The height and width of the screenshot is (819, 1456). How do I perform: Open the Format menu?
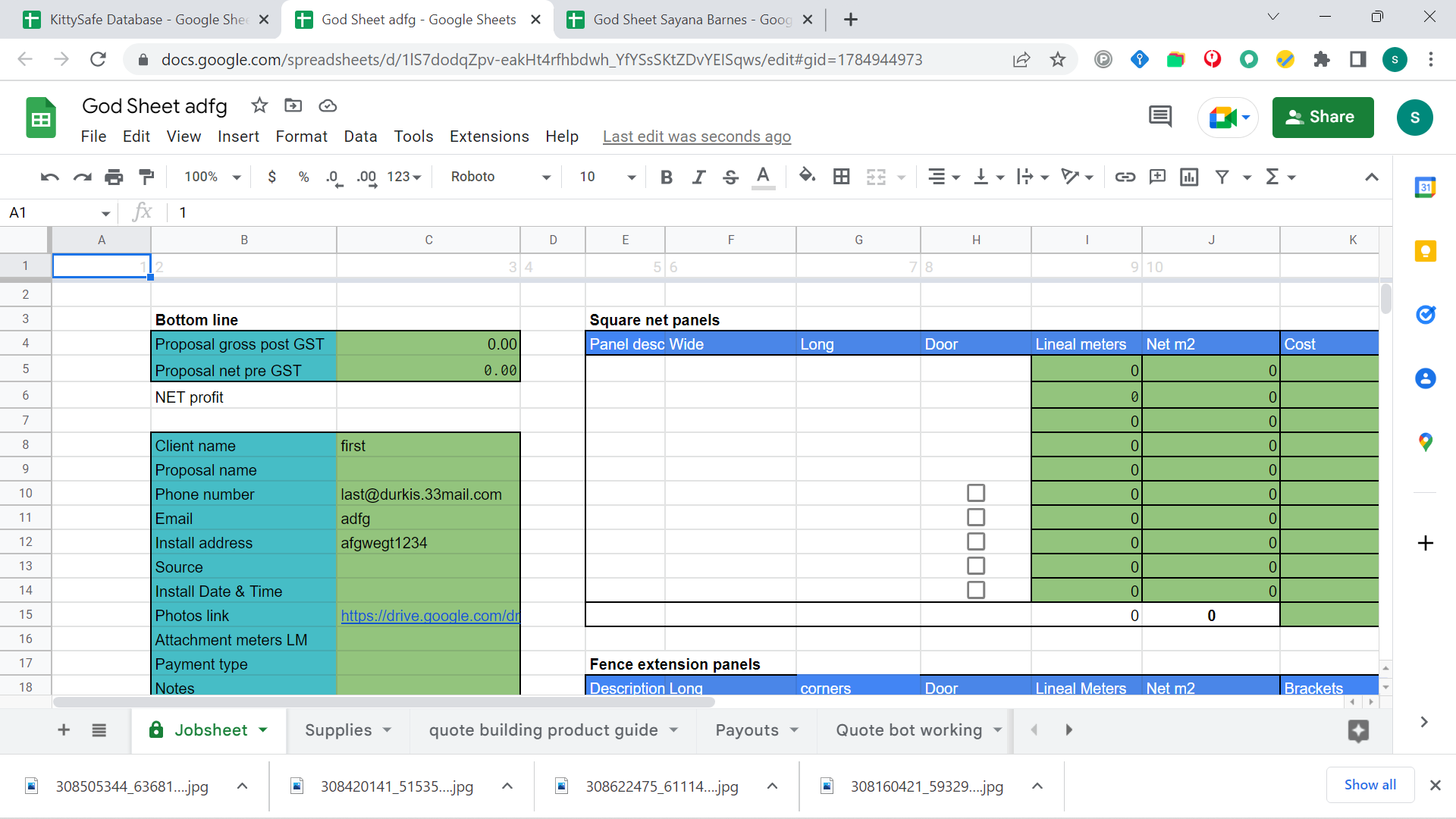pos(301,136)
